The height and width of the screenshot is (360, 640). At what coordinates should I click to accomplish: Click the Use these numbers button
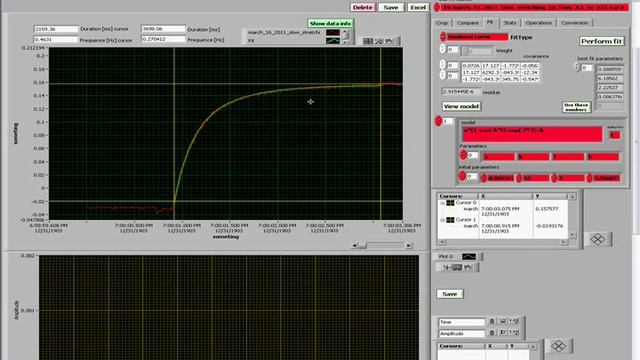(x=576, y=107)
